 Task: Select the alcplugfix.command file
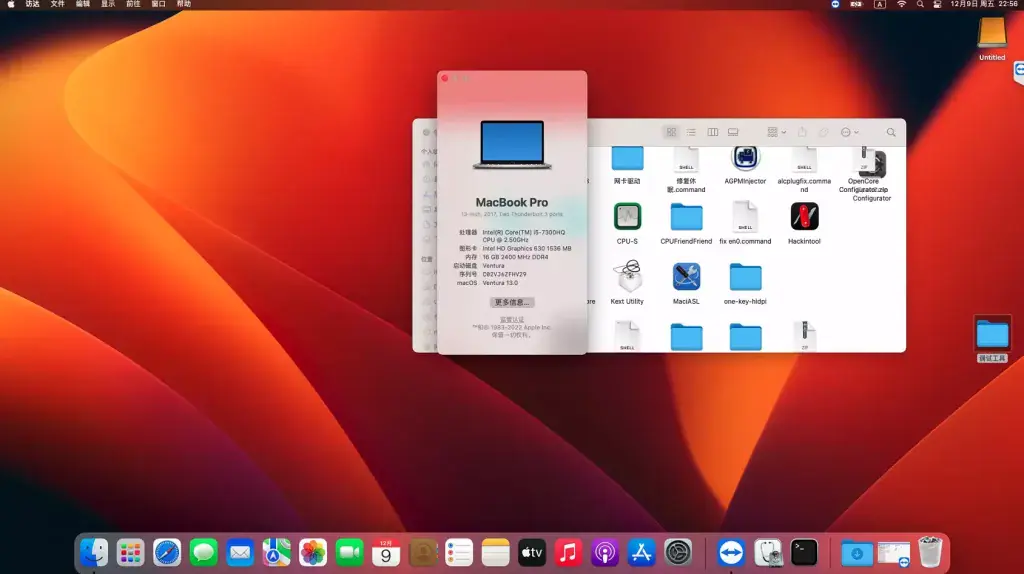(x=804, y=159)
